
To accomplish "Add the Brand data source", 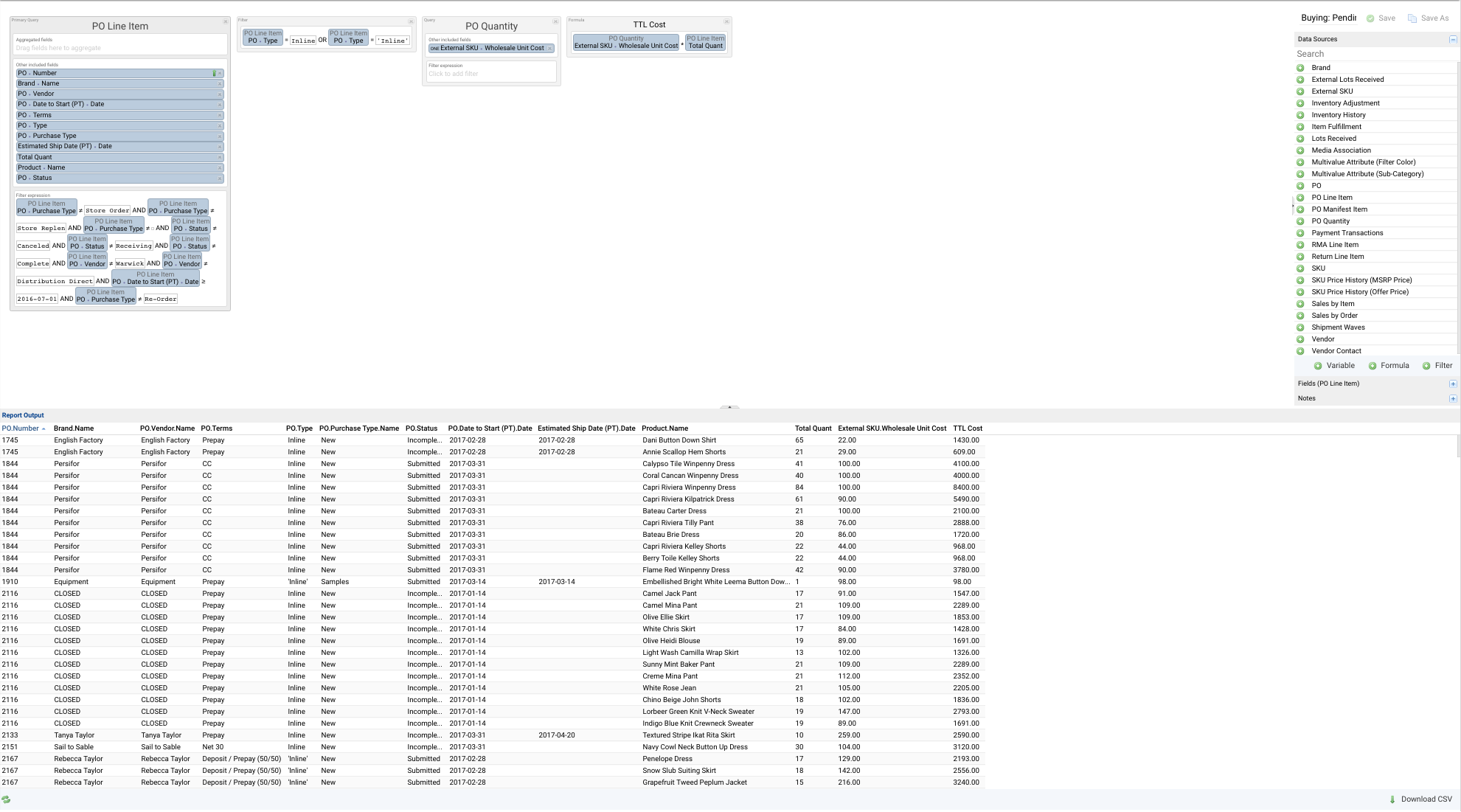I will (1300, 68).
